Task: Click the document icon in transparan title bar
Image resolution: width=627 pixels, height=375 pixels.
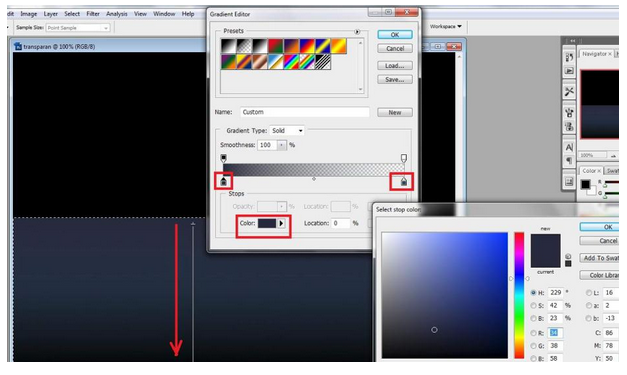Action: pyautogui.click(x=18, y=46)
